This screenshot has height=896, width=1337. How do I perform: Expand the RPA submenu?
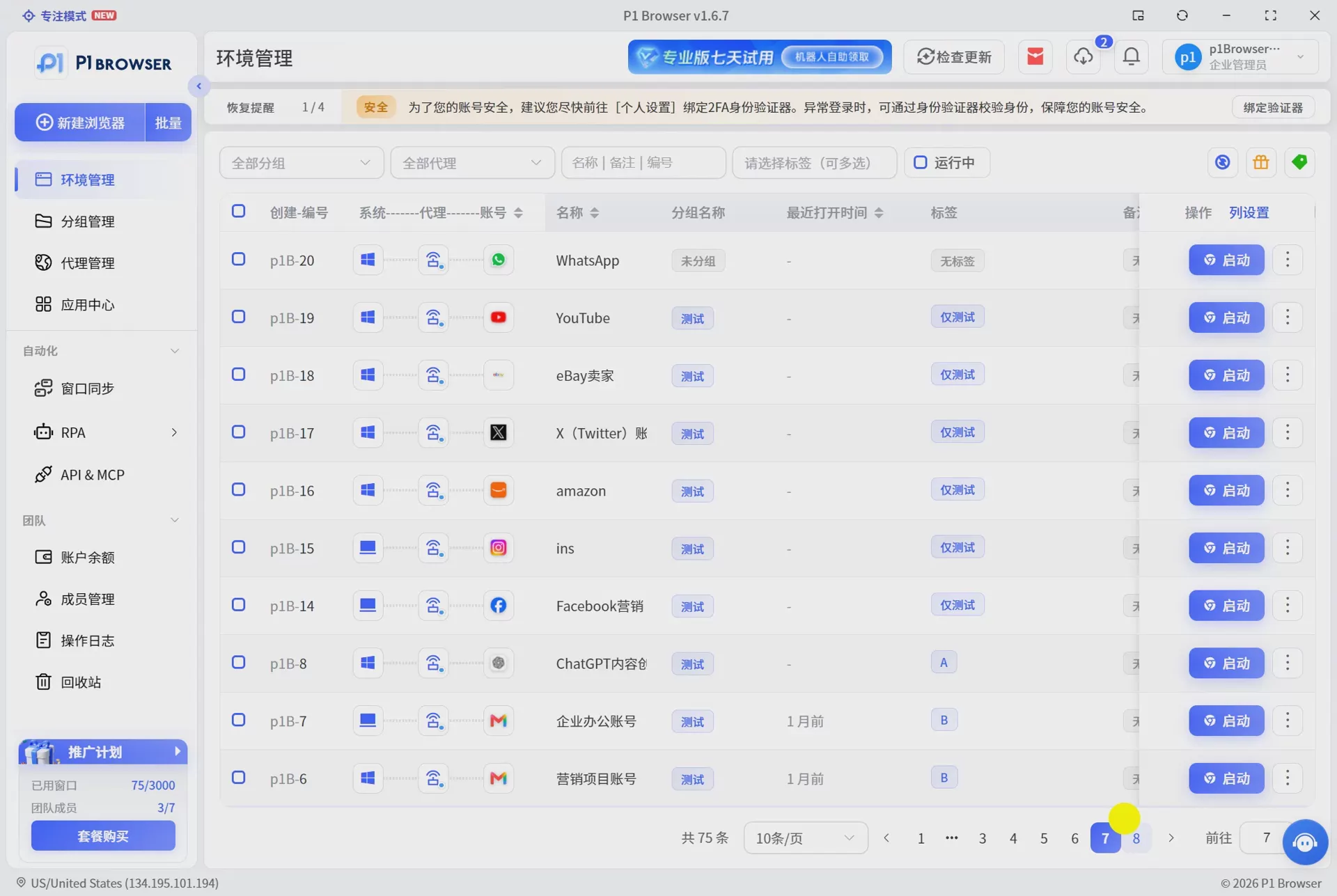point(173,433)
